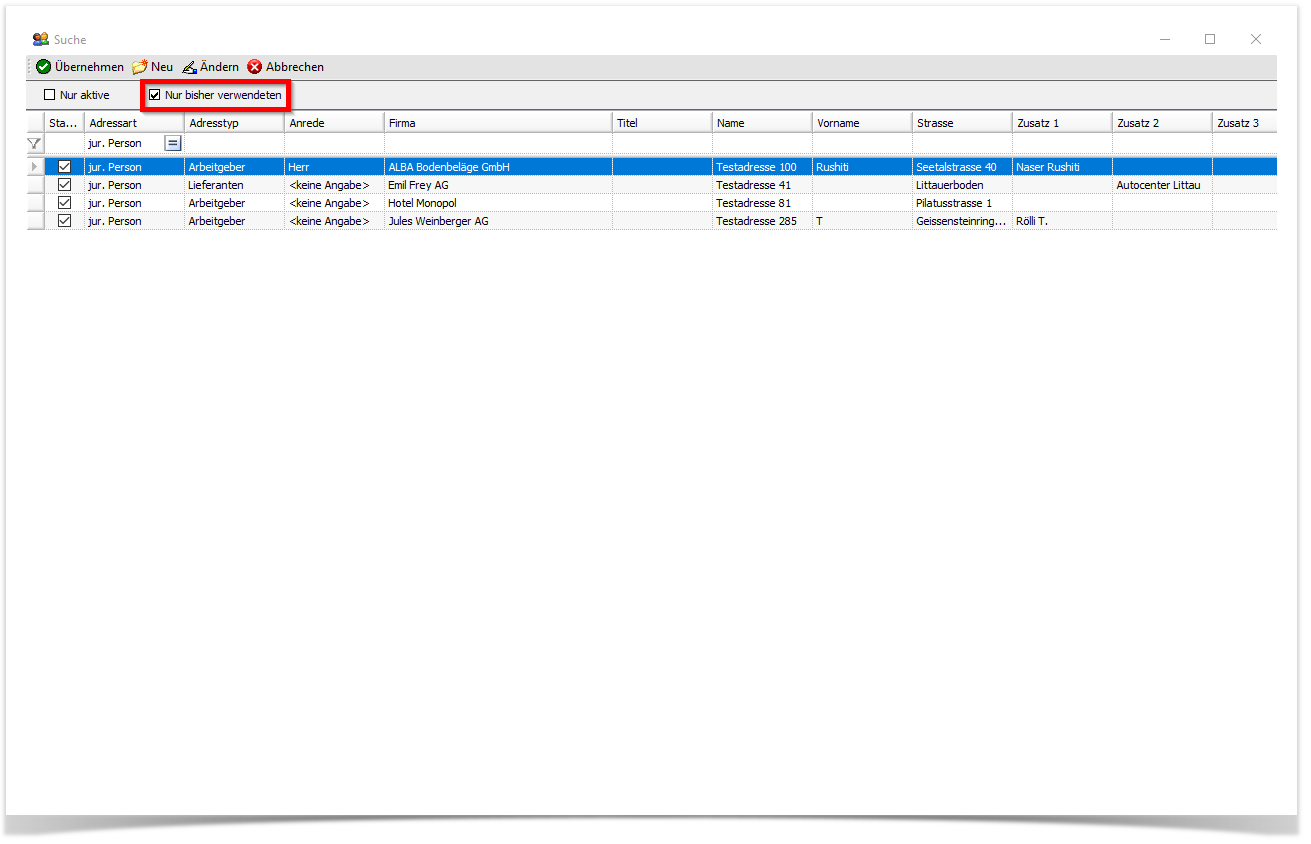The height and width of the screenshot is (844, 1311).
Task: Enable the Nur aktive checkbox
Action: (50, 95)
